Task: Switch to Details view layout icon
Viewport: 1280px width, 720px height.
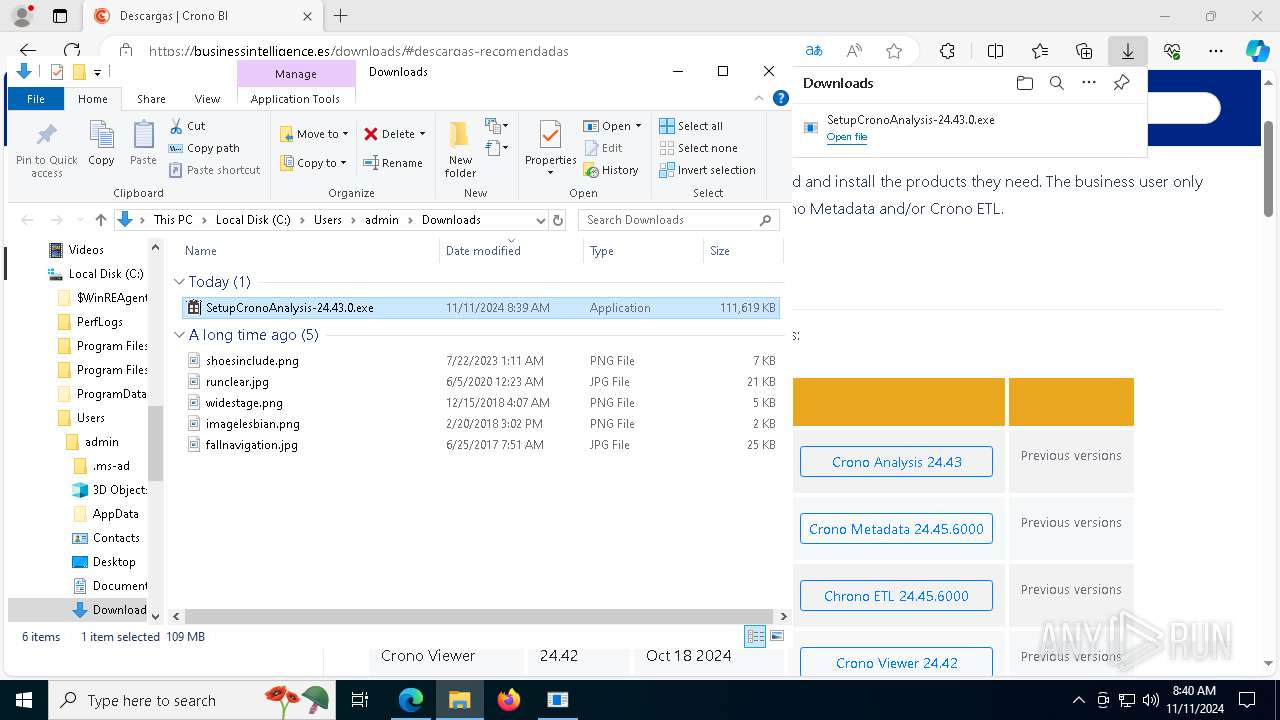Action: coord(755,636)
